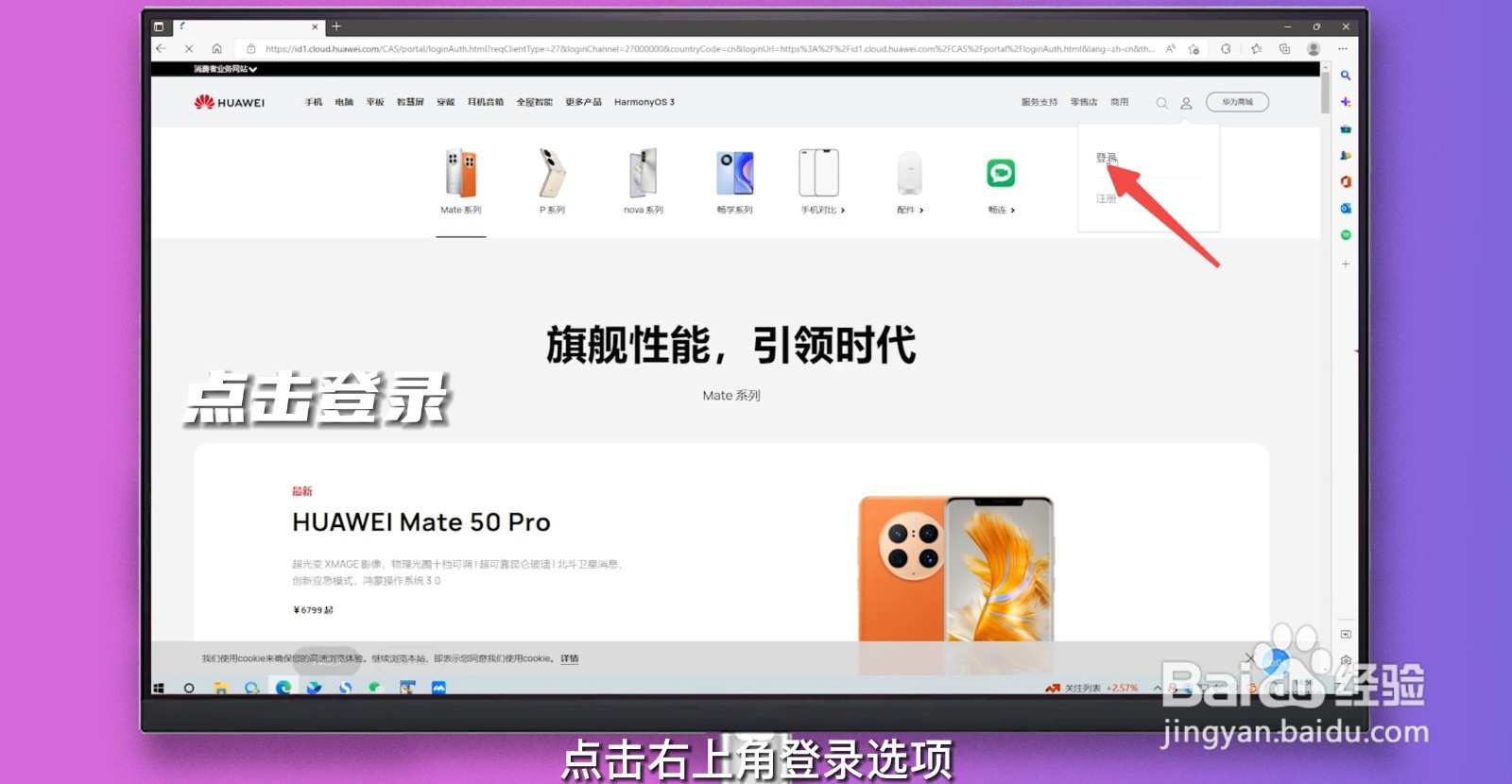Viewport: 1512px width, 784px height.
Task: Go to 商用 in the header
Action: click(1120, 102)
